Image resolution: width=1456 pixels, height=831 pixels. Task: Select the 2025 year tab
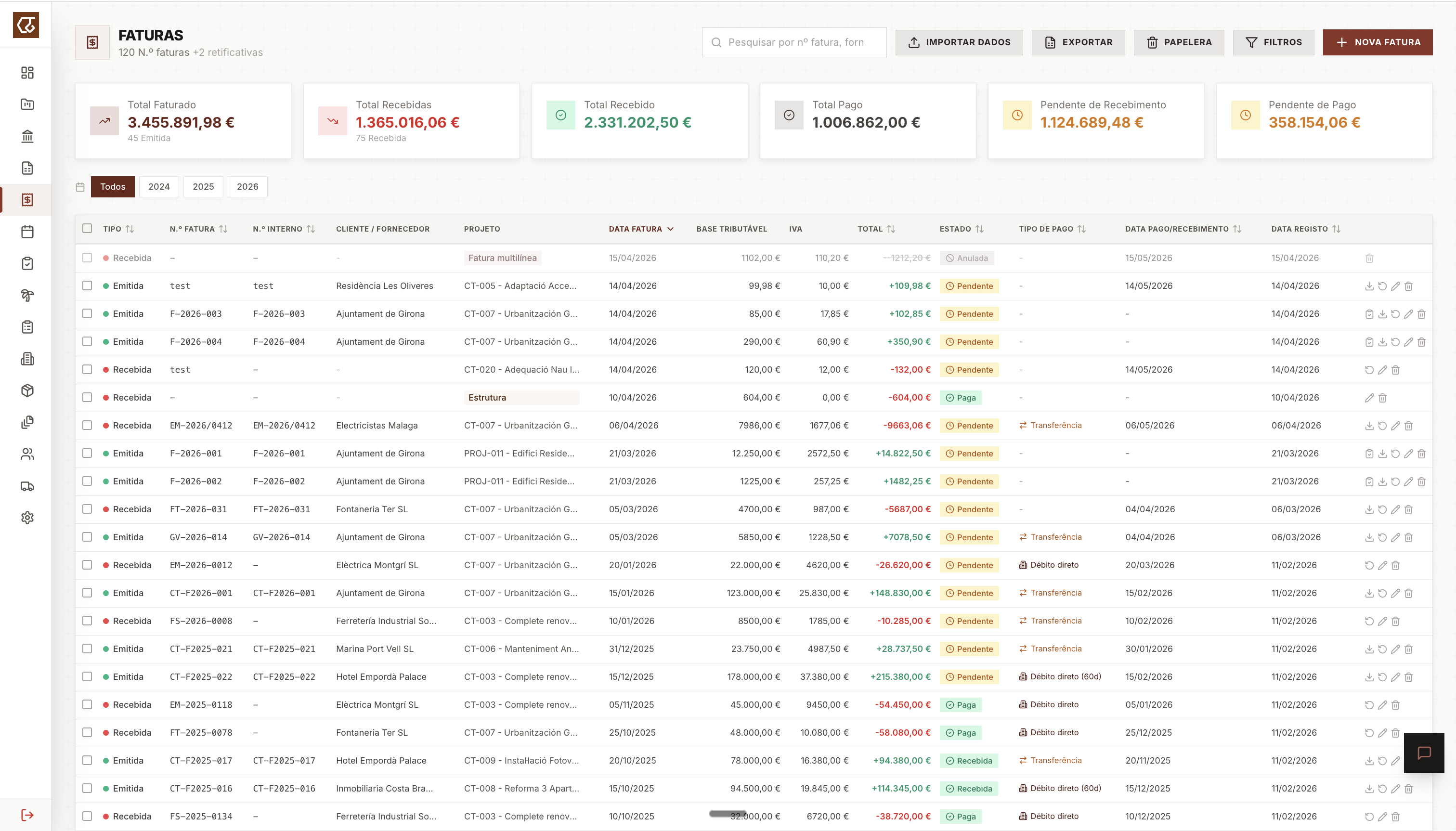click(x=203, y=187)
